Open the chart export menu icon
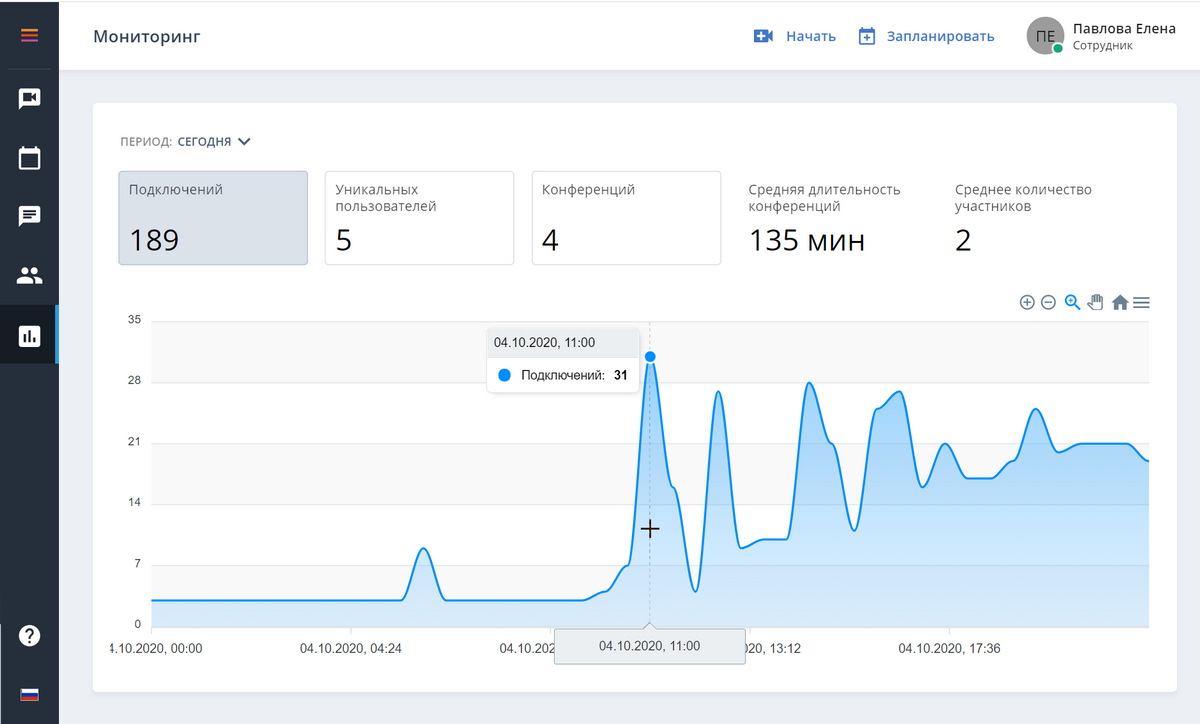Image resolution: width=1200 pixels, height=724 pixels. tap(1141, 302)
